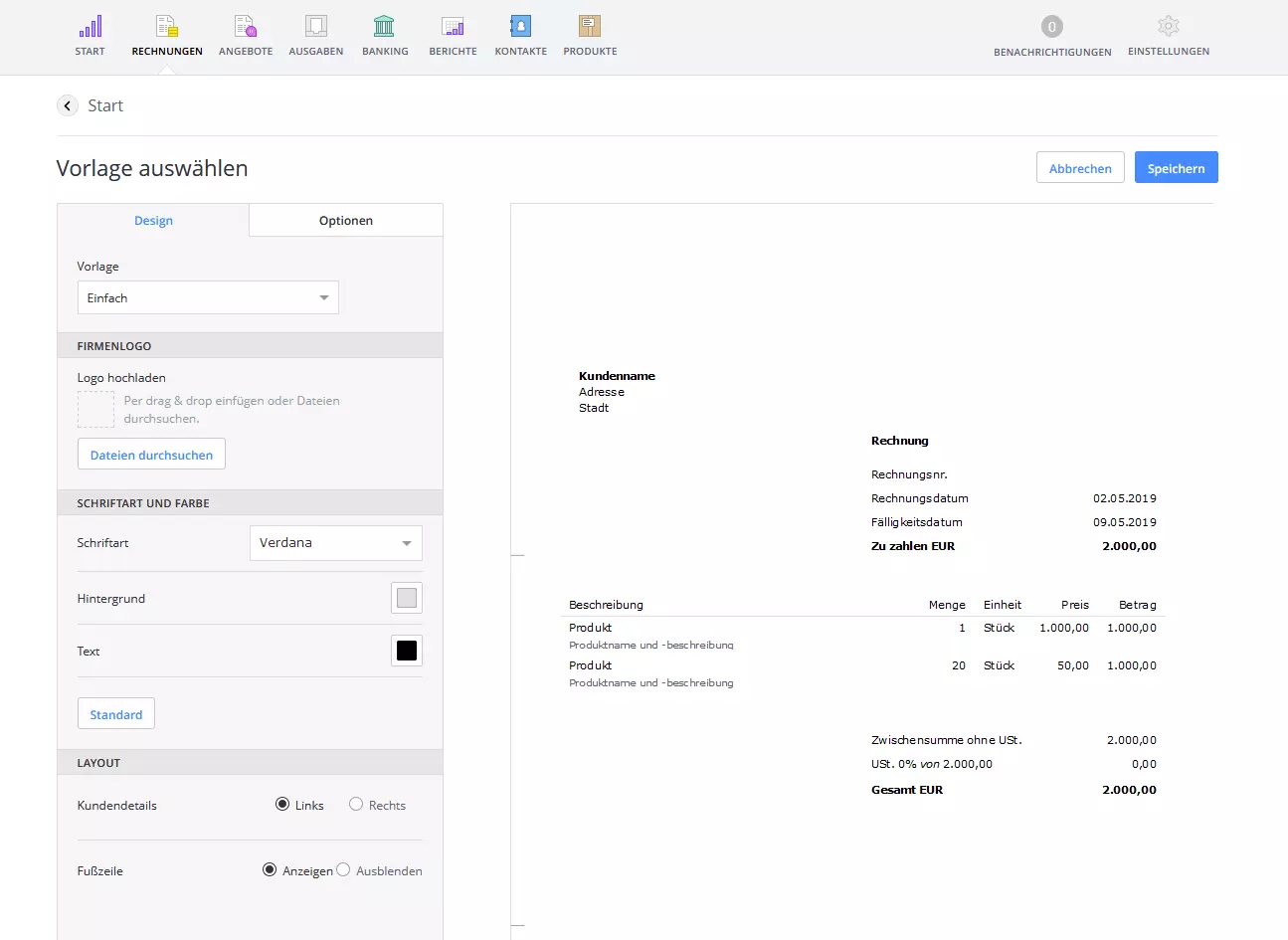
Task: Open the Kontakte address book icon
Action: pyautogui.click(x=520, y=27)
